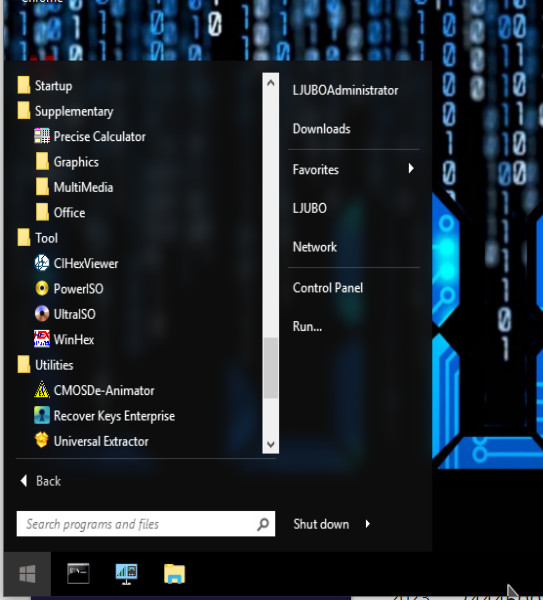Open the Downloads menu entry
Viewport: 543px width, 600px height.
(x=321, y=129)
